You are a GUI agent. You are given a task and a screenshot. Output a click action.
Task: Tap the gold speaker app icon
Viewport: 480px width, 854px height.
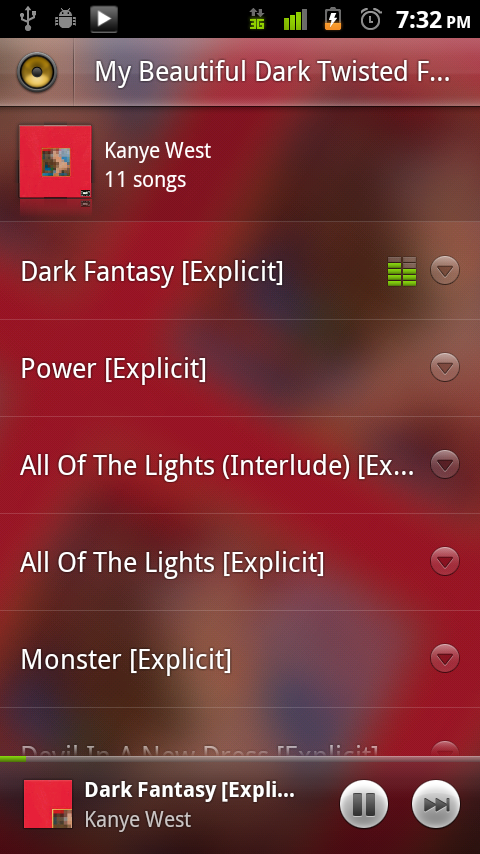pyautogui.click(x=37, y=72)
